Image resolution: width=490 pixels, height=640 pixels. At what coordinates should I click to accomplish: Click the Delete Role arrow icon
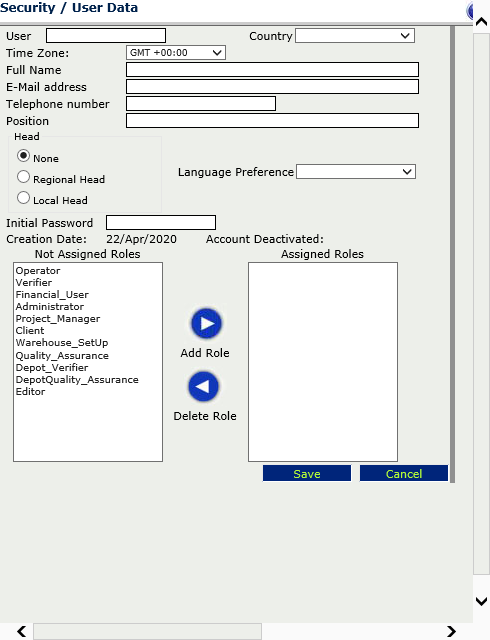(x=203, y=387)
